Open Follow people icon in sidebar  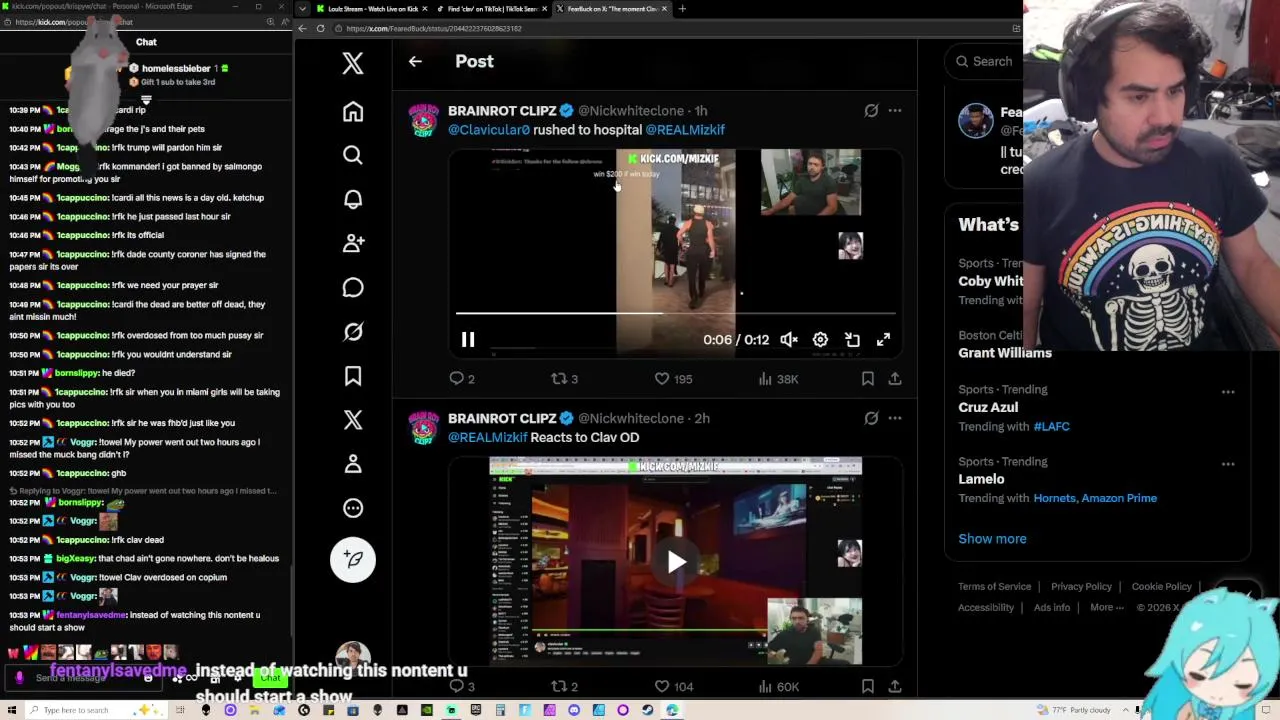(x=353, y=243)
